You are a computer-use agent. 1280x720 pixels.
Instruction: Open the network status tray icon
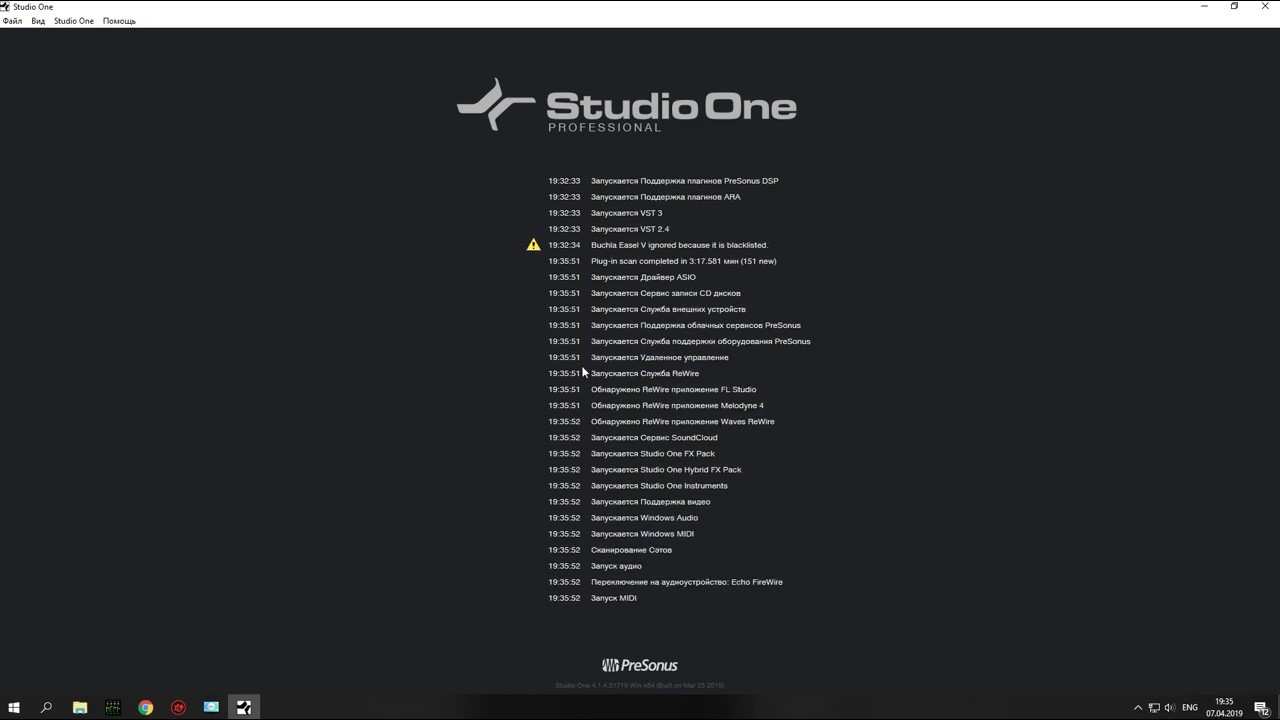pos(1153,708)
